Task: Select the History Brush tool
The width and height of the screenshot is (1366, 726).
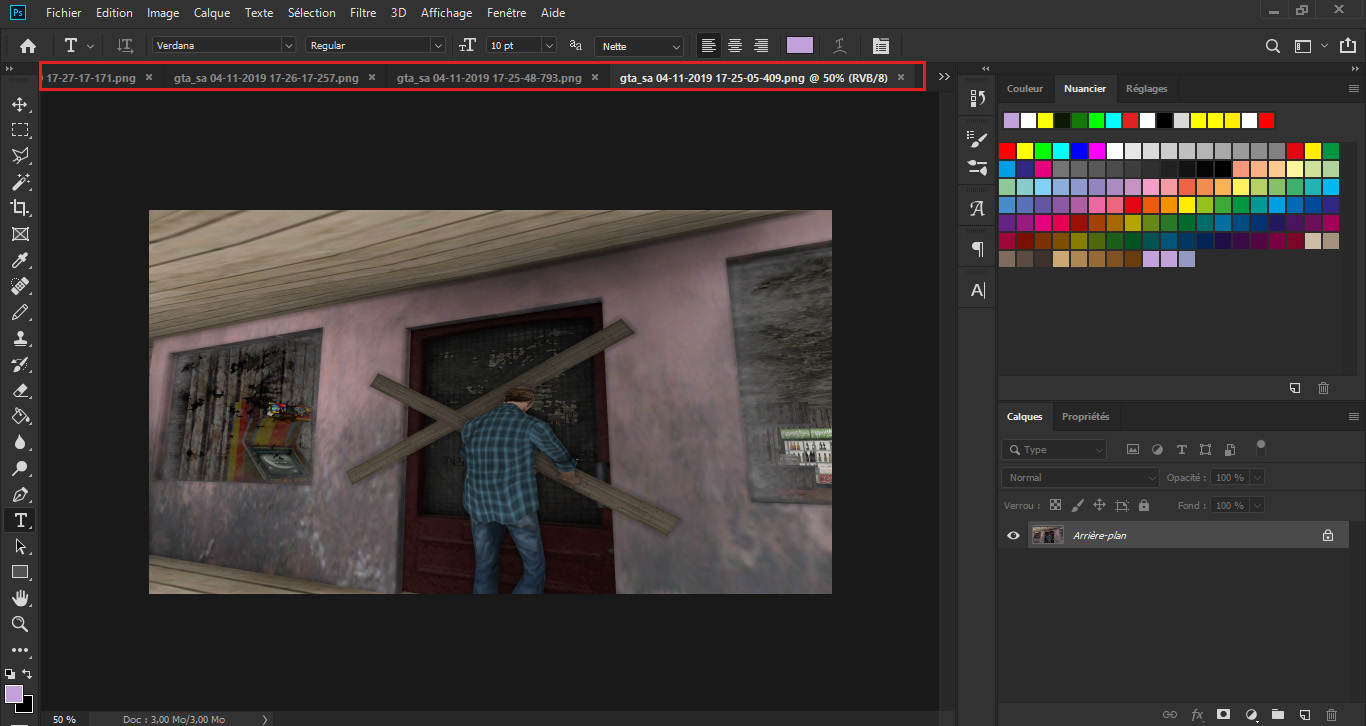Action: pos(19,364)
